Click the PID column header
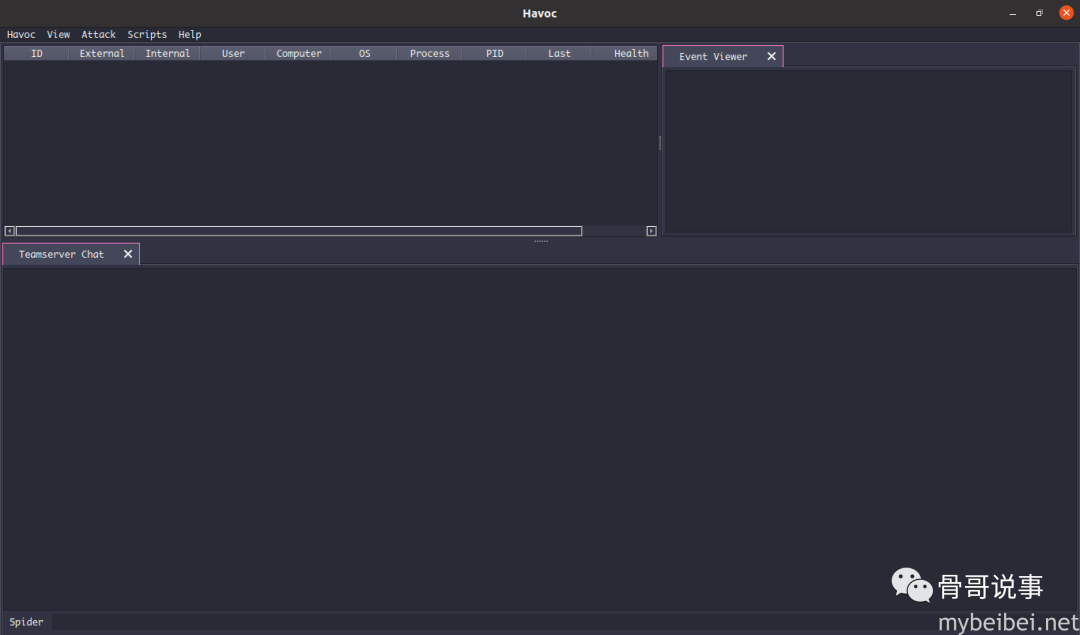 (x=495, y=54)
